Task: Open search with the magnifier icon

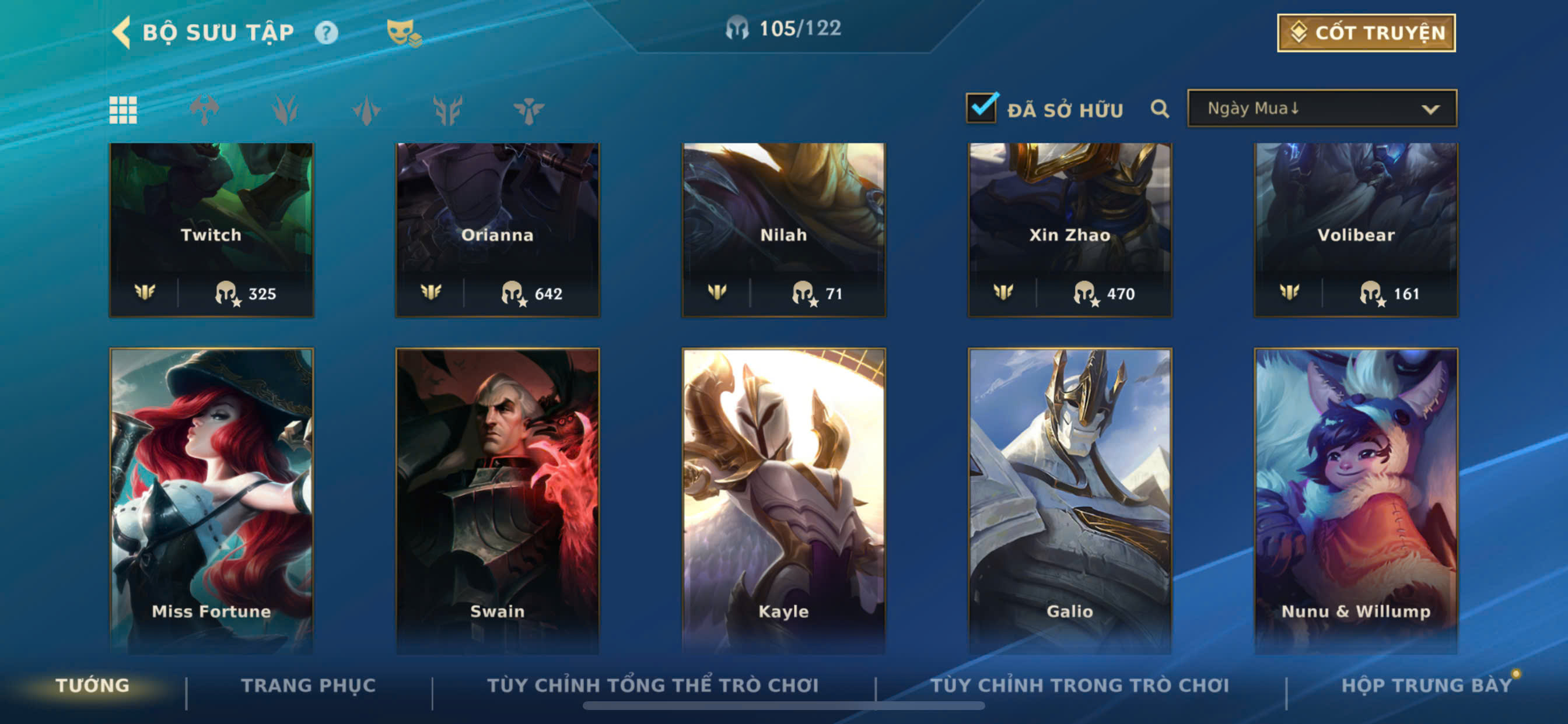Action: click(1160, 109)
